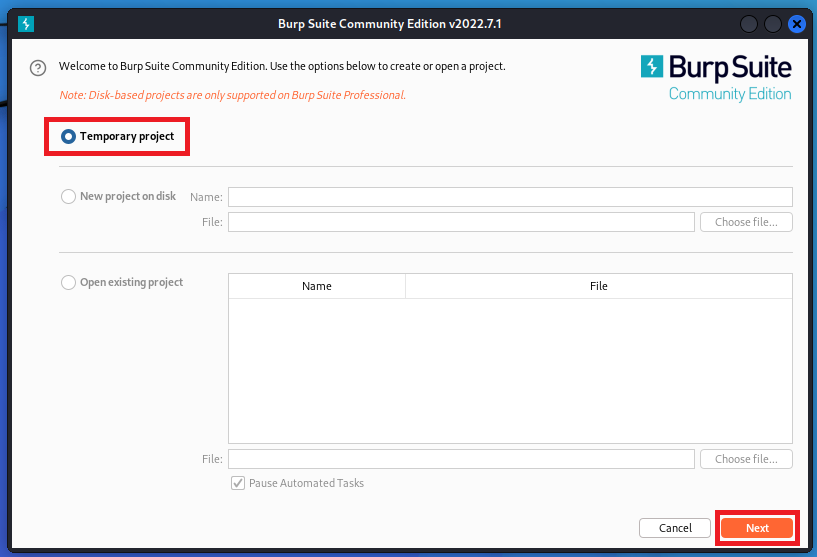
Task: Select New project on disk option
Action: [68, 196]
